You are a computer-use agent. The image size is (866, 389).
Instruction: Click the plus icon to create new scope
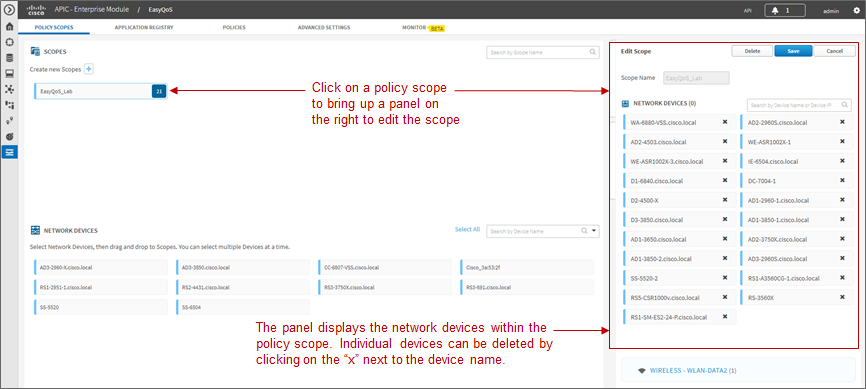(x=89, y=69)
